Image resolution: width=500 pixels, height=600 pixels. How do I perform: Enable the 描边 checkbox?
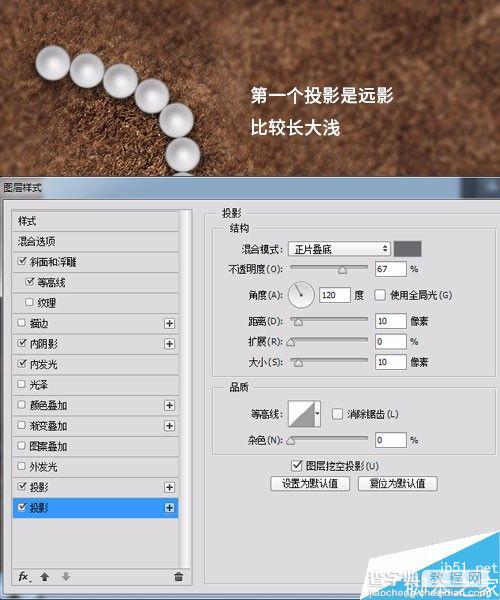point(22,323)
